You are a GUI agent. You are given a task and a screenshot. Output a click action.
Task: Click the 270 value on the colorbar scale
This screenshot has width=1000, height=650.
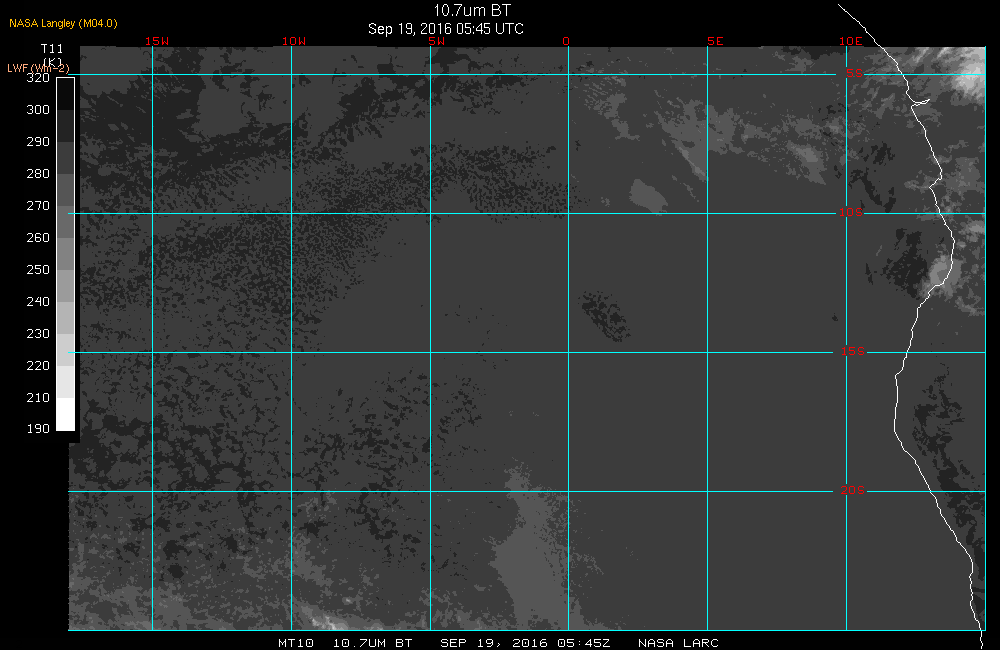pos(38,205)
